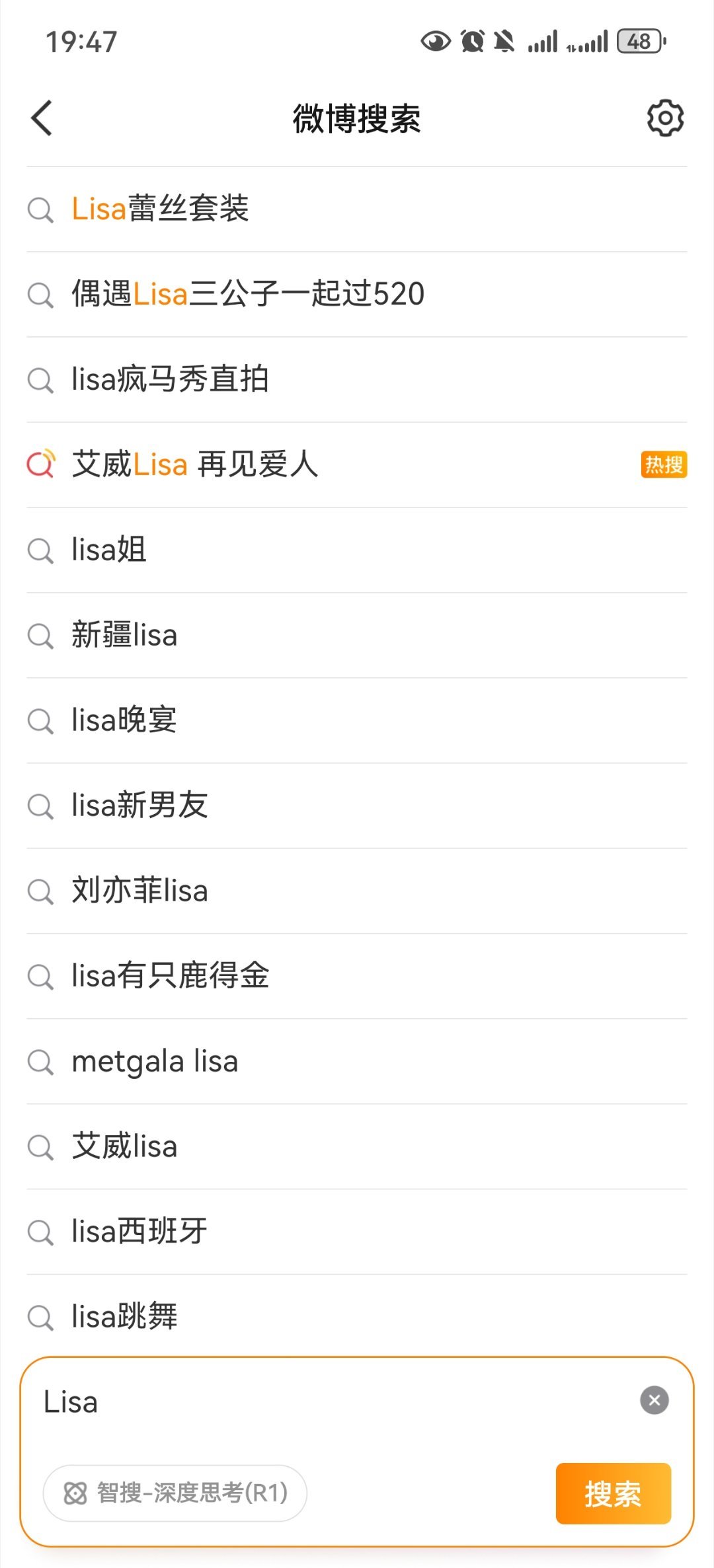Open the lisa晚宴 suggestion
The width and height of the screenshot is (714, 1568).
[x=357, y=720]
